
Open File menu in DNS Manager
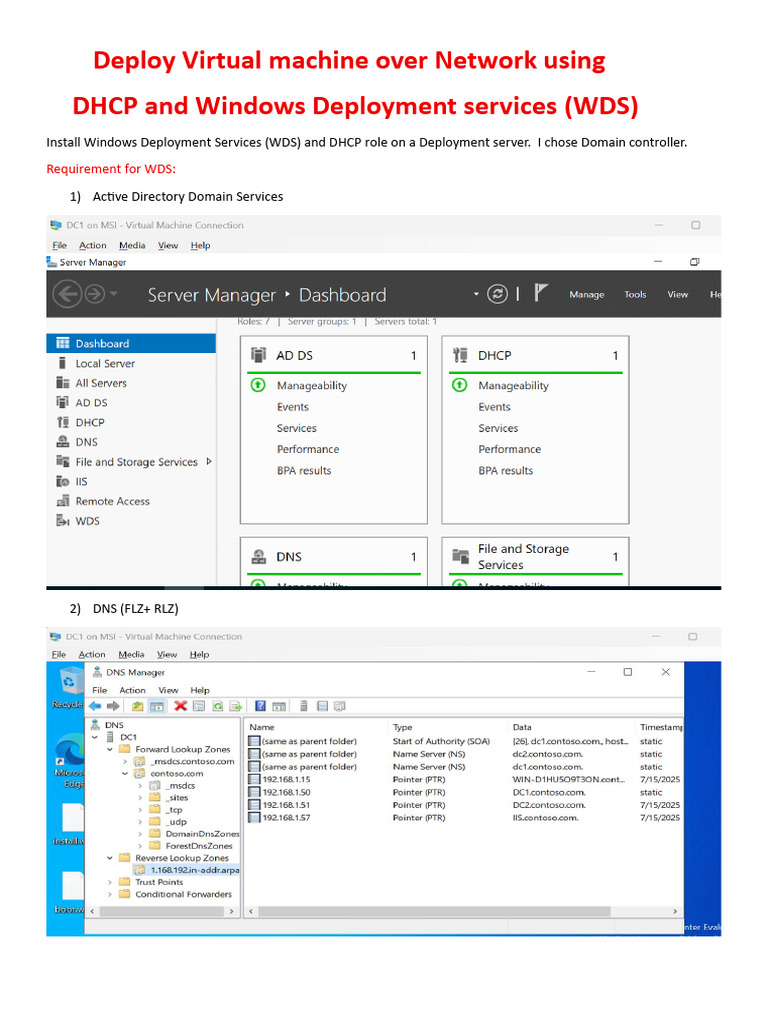(x=99, y=690)
